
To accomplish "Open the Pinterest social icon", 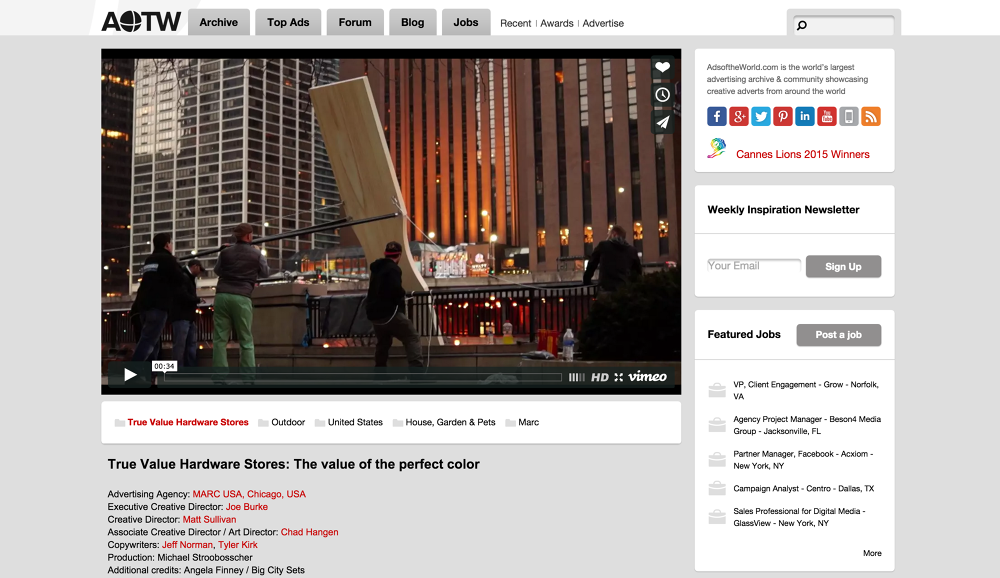I will click(783, 116).
